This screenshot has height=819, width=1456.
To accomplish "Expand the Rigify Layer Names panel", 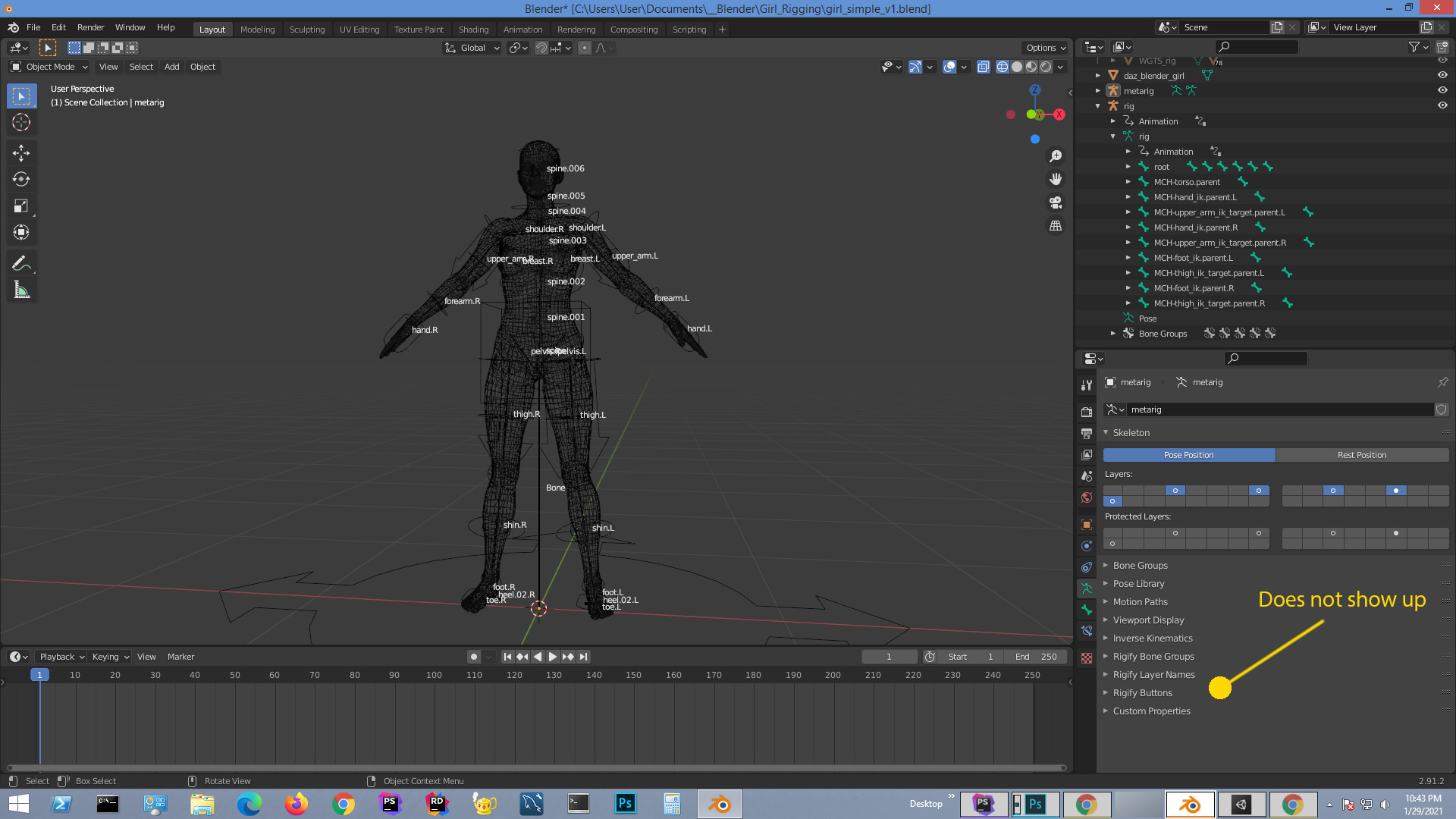I will click(1153, 675).
